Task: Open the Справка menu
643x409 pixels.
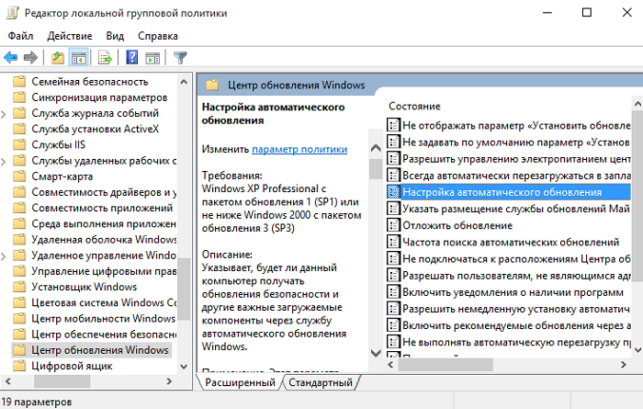Action: (158, 36)
